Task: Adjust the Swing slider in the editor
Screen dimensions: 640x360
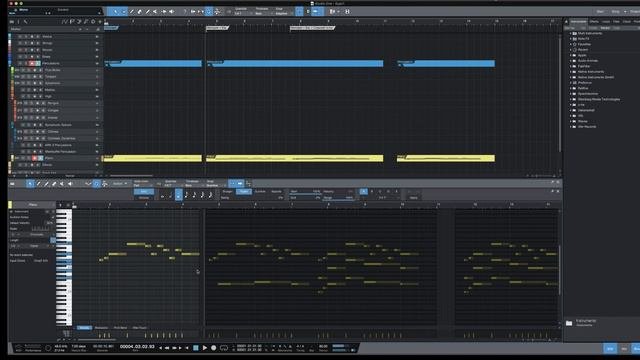Action: point(252,198)
